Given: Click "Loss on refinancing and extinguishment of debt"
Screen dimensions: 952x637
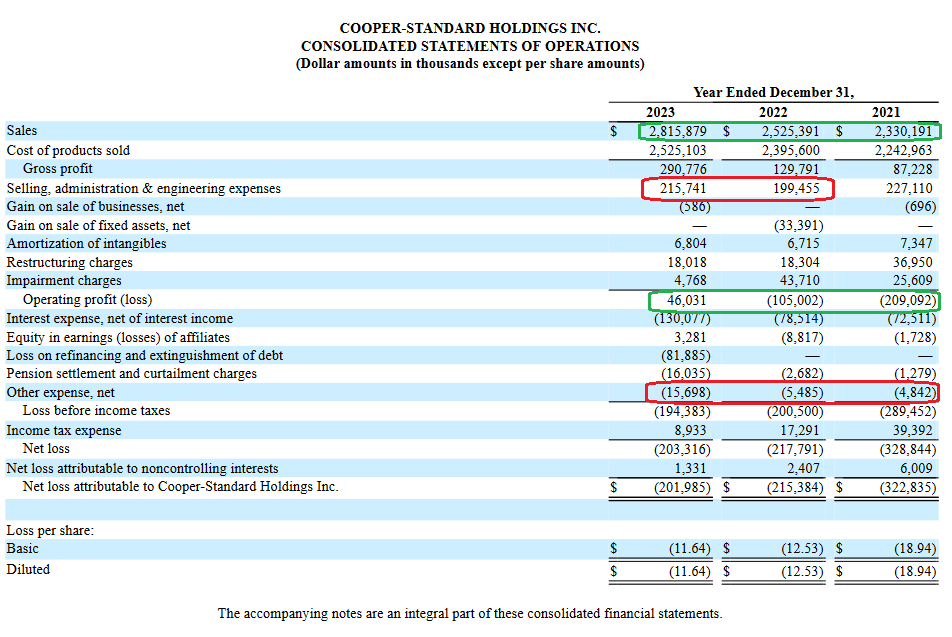Looking at the screenshot, I should pos(144,355).
